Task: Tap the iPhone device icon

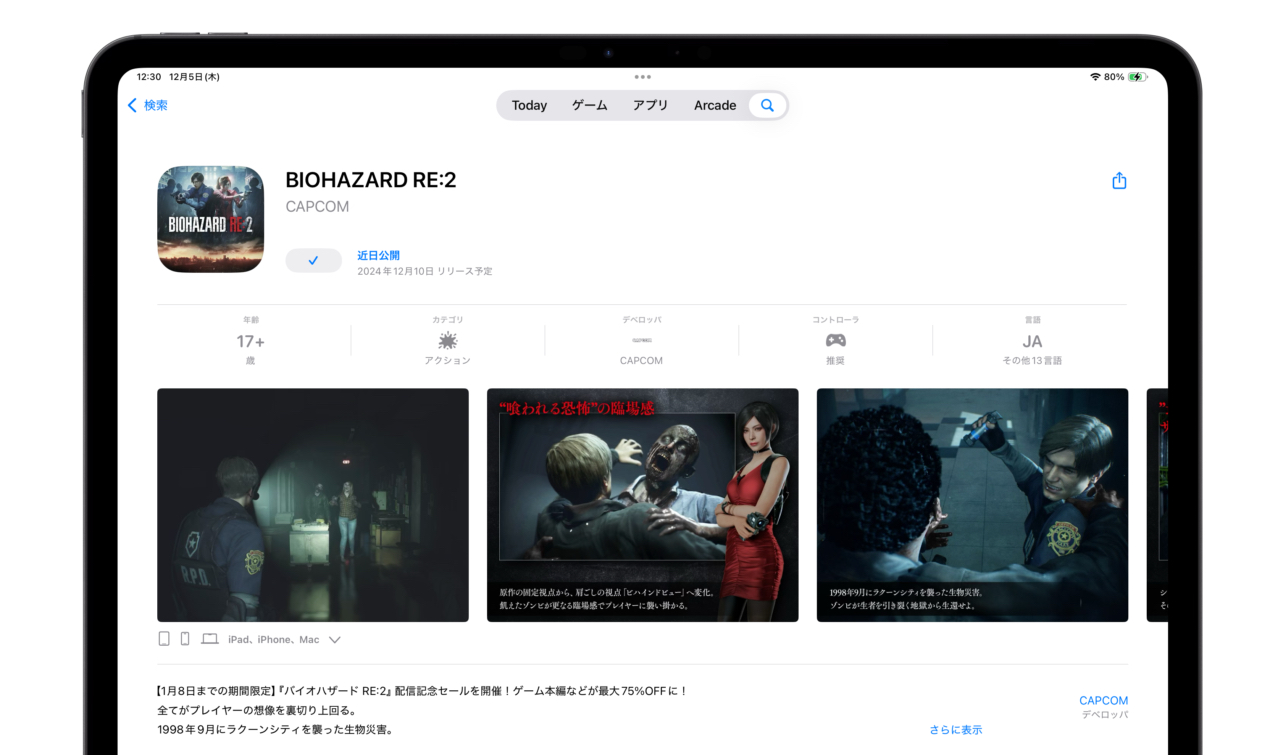Action: coord(185,639)
